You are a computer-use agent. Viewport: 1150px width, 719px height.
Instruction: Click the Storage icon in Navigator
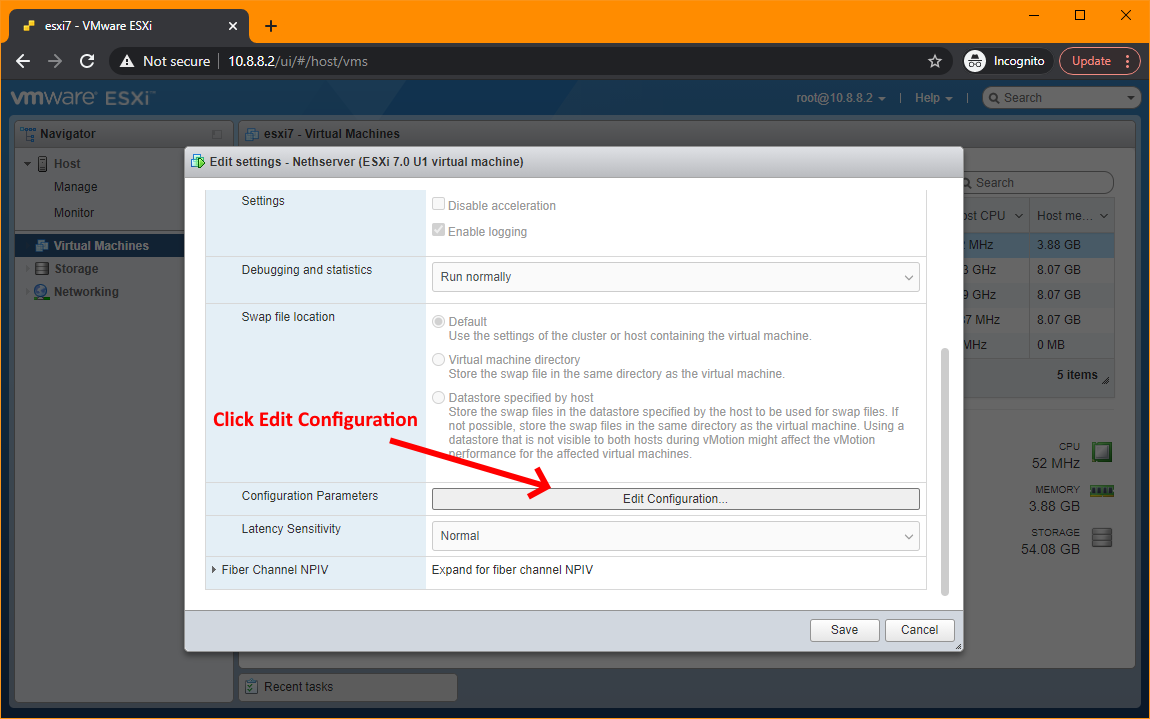[x=42, y=269]
